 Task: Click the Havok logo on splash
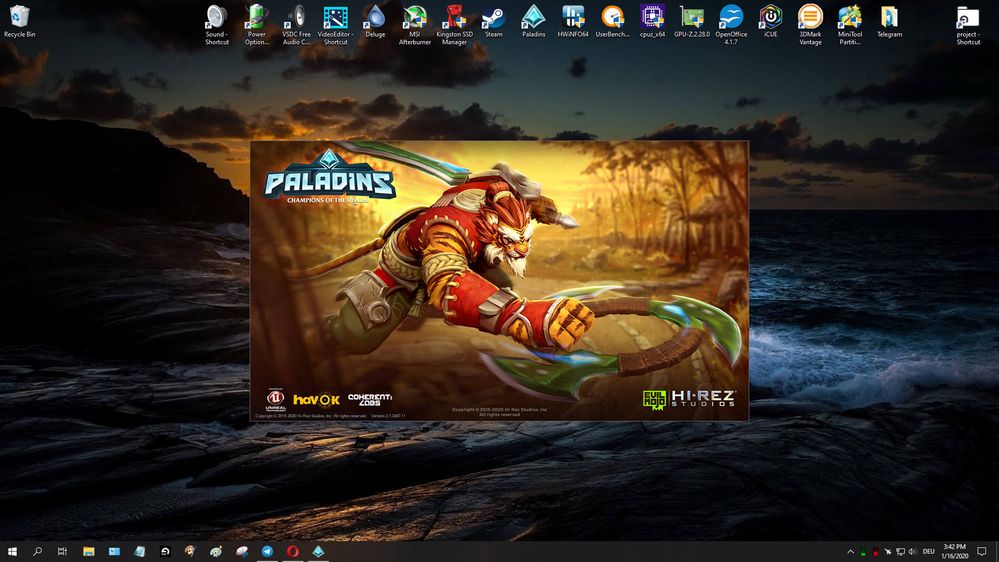point(316,400)
